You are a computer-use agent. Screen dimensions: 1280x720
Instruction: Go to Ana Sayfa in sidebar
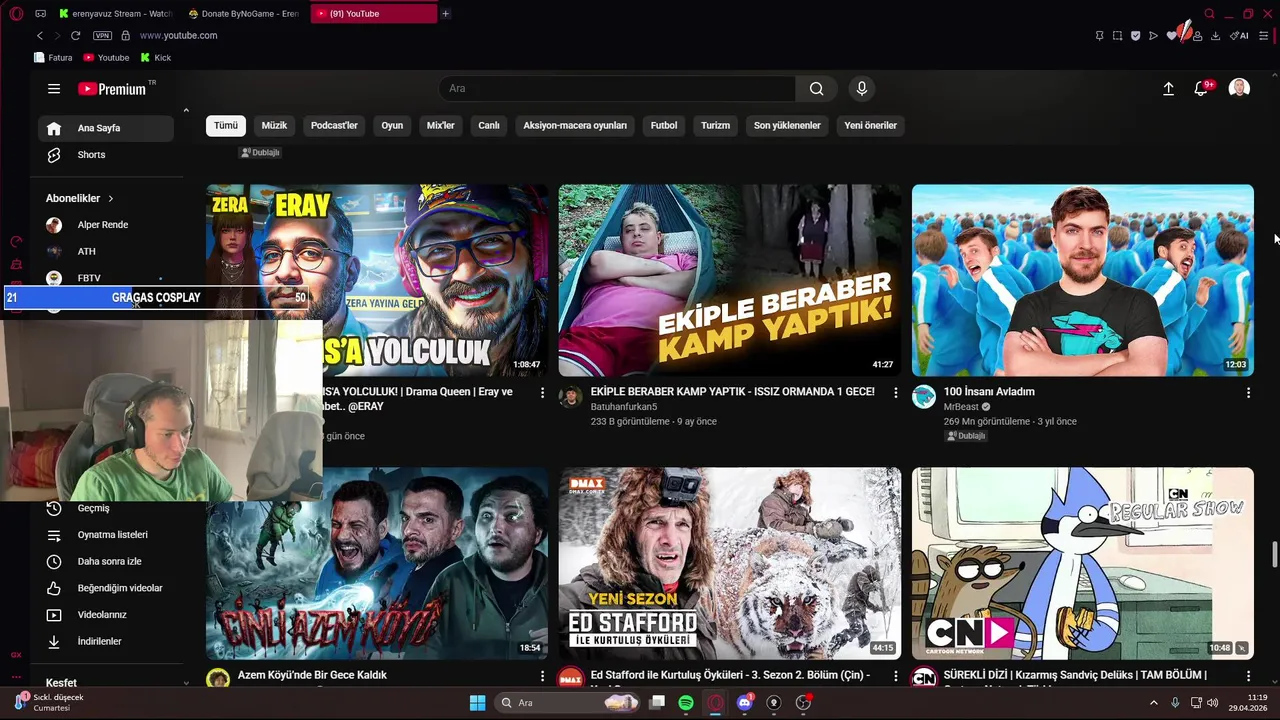coord(106,128)
